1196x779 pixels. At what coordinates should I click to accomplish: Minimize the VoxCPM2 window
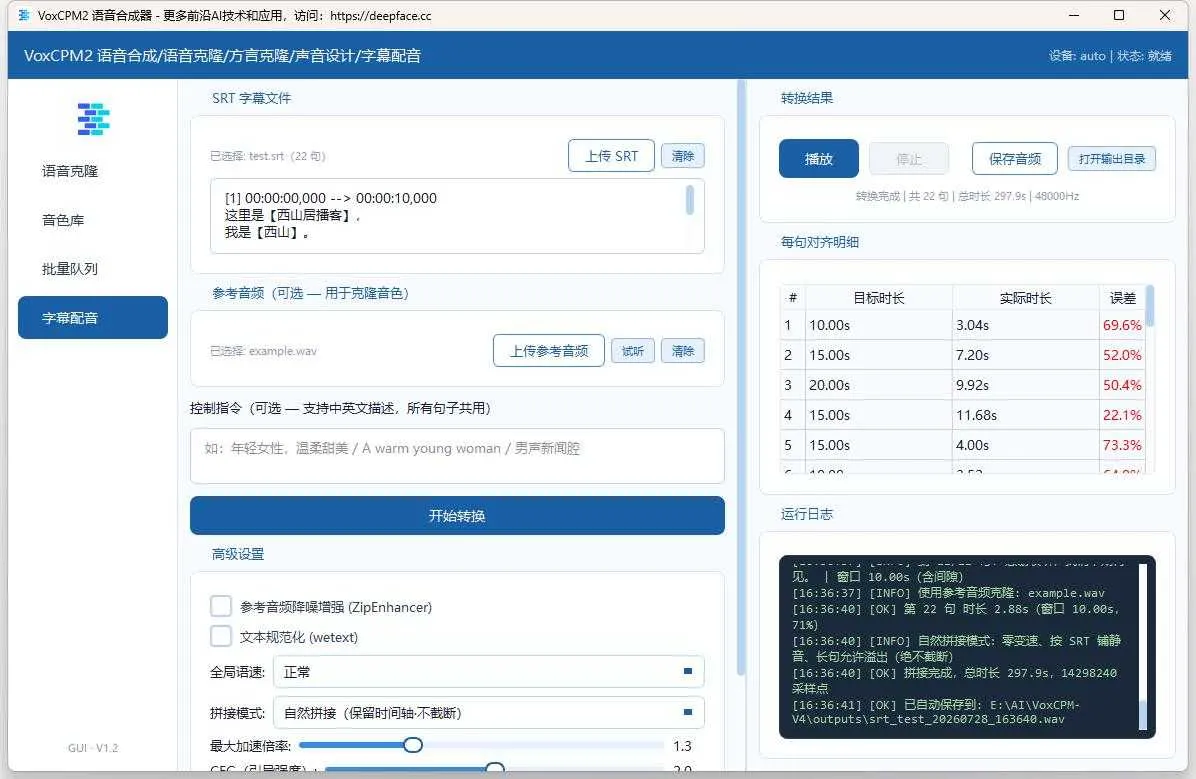[1073, 15]
